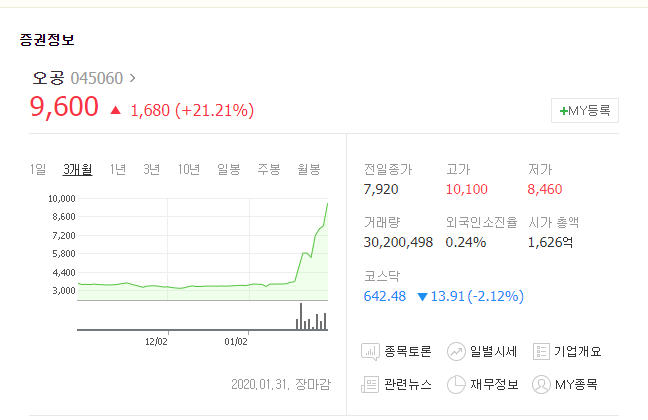Image resolution: width=648 pixels, height=420 pixels.
Task: Click the 종목토론 discussion icon
Action: click(370, 352)
